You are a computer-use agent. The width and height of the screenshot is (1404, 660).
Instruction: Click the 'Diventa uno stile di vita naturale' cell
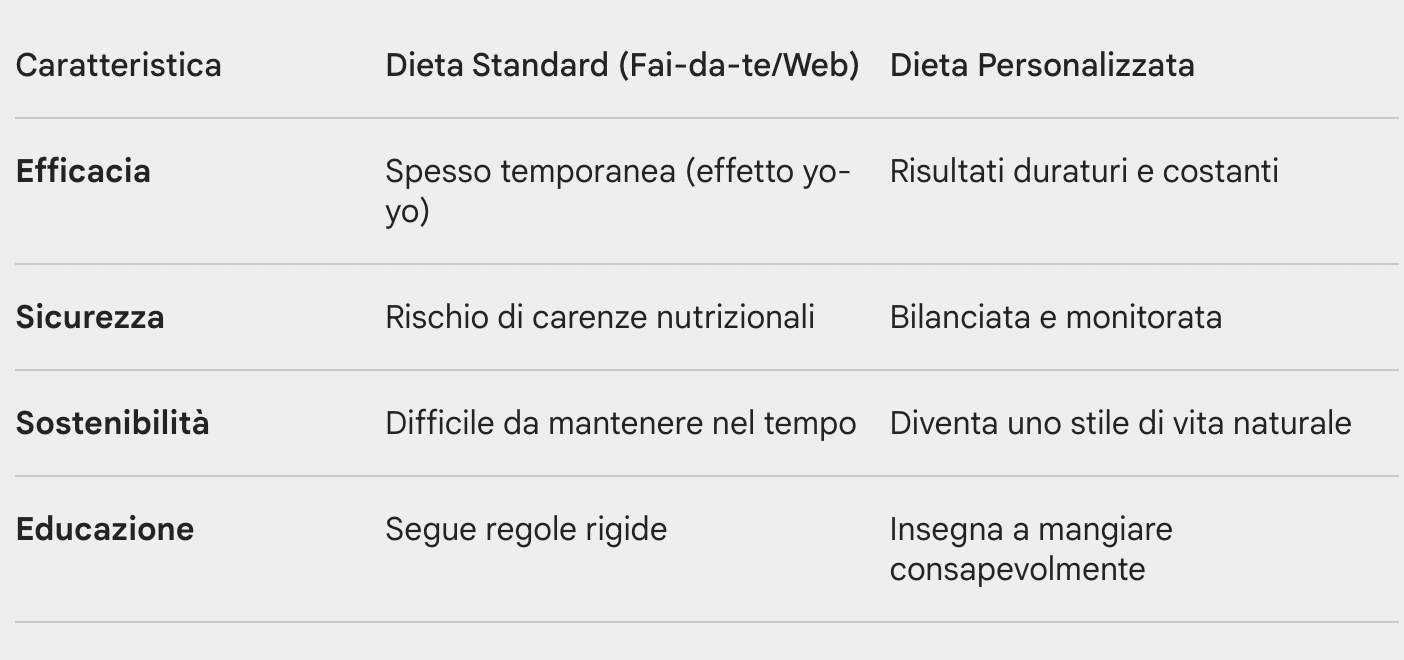[x=1120, y=423]
